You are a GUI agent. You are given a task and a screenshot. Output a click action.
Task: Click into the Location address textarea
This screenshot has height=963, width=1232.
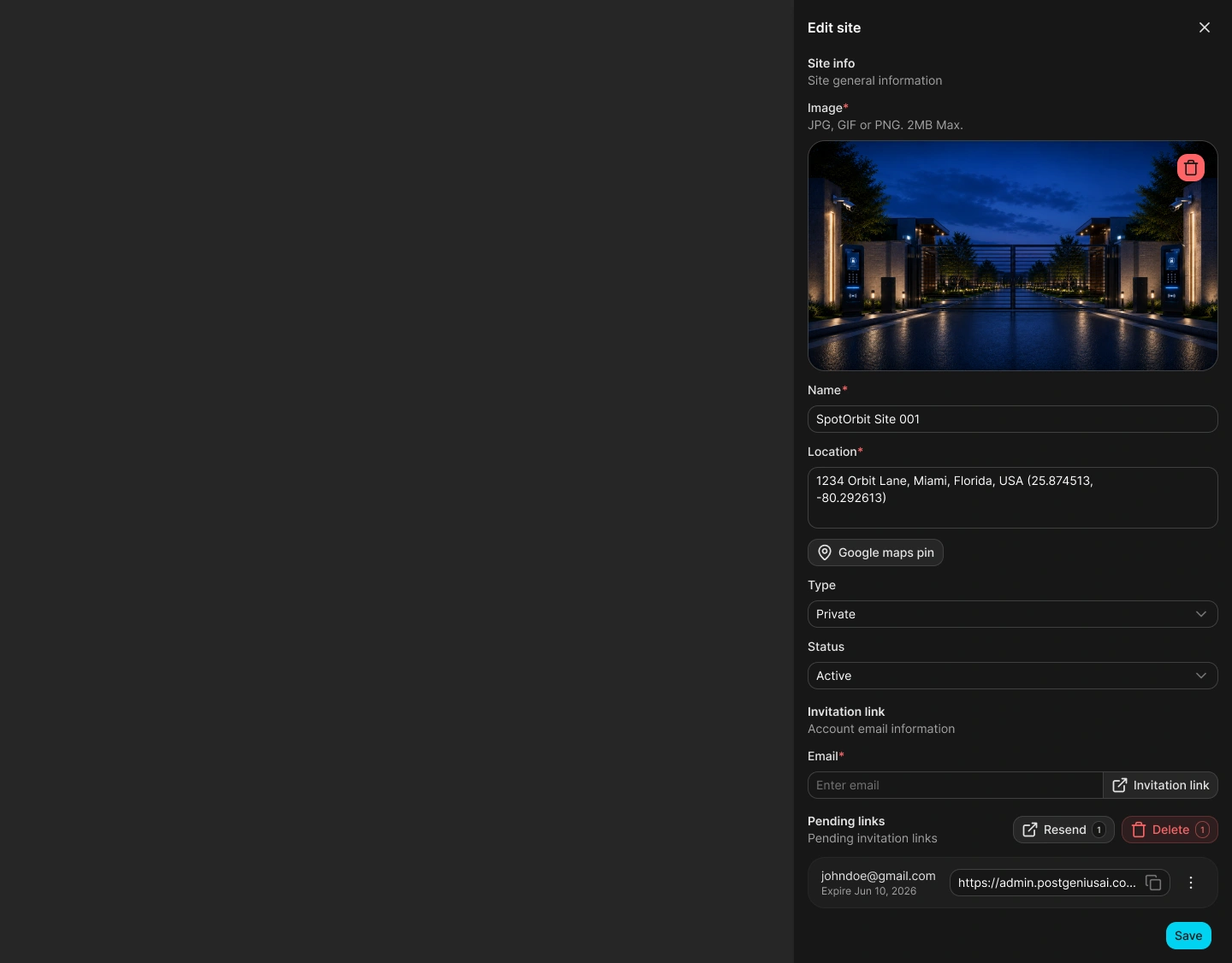pyautogui.click(x=1012, y=498)
